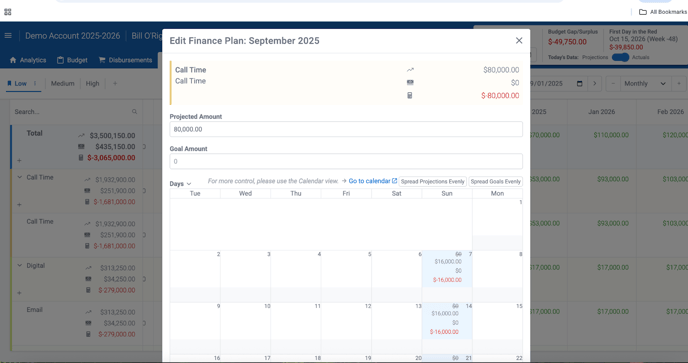The height and width of the screenshot is (363, 688).
Task: Click the $80,000.00 projected value
Action: point(501,70)
